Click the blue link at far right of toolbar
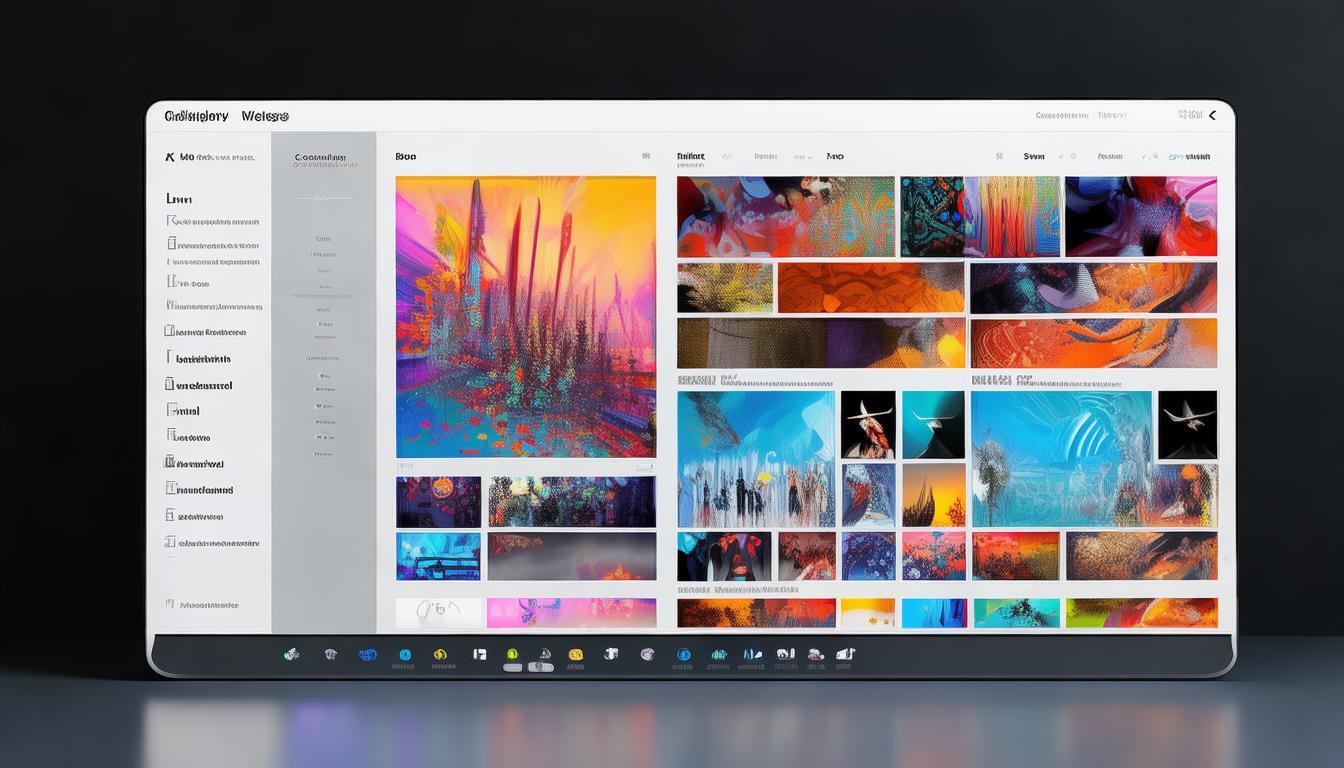The height and width of the screenshot is (768, 1344). point(1192,157)
